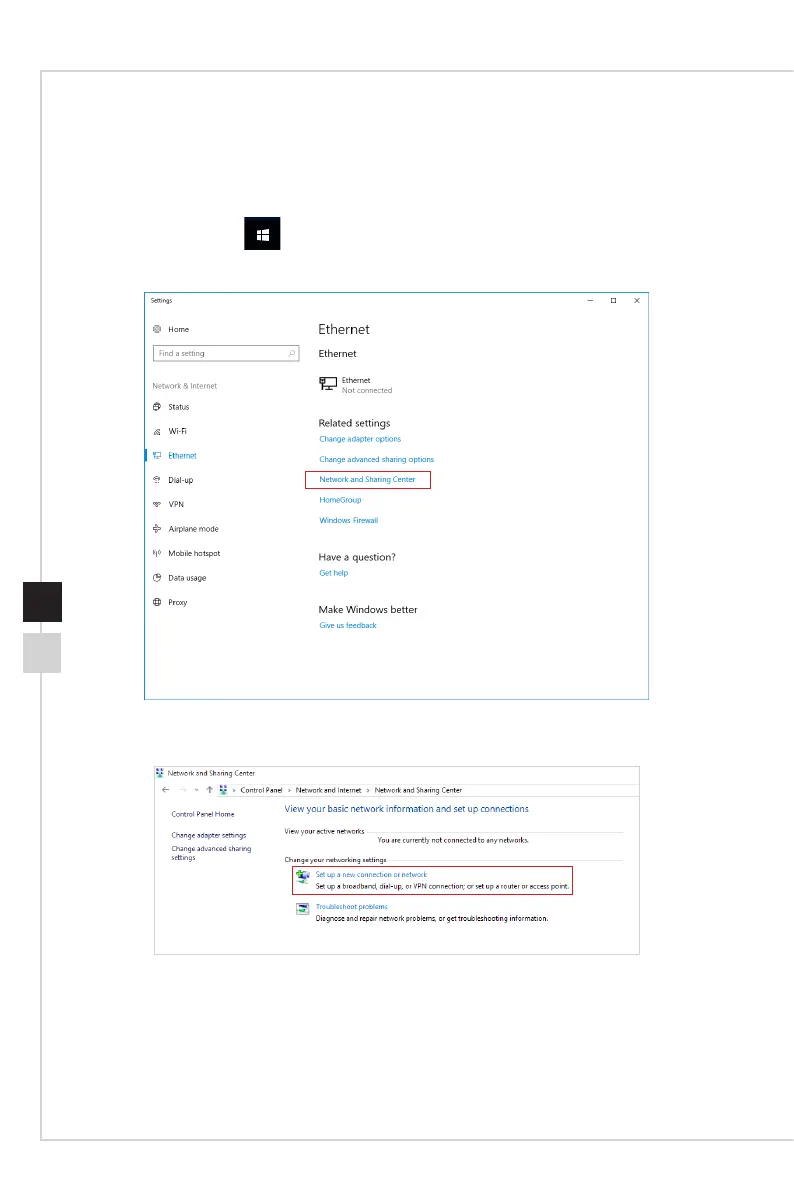Select the Mobile hotspot icon

tap(157, 553)
